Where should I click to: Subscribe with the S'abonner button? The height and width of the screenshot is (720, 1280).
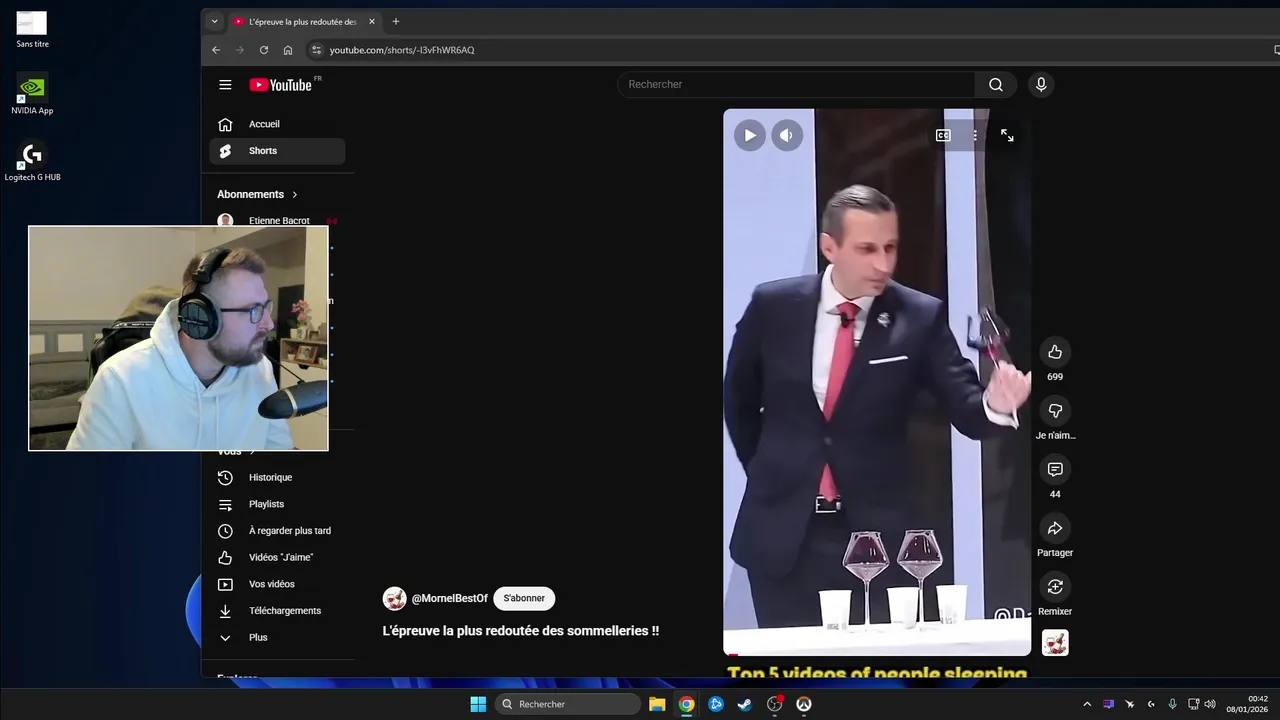524,599
